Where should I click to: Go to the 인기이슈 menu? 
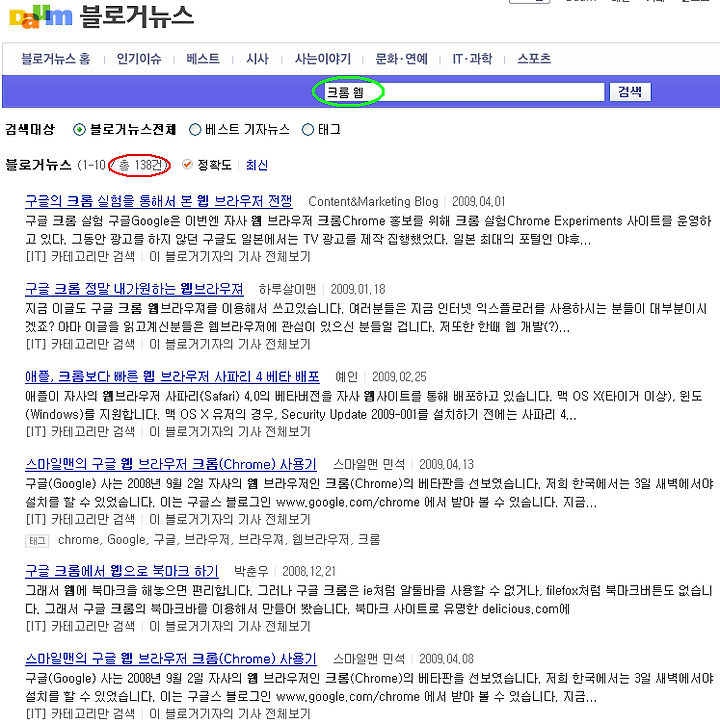pyautogui.click(x=139, y=59)
